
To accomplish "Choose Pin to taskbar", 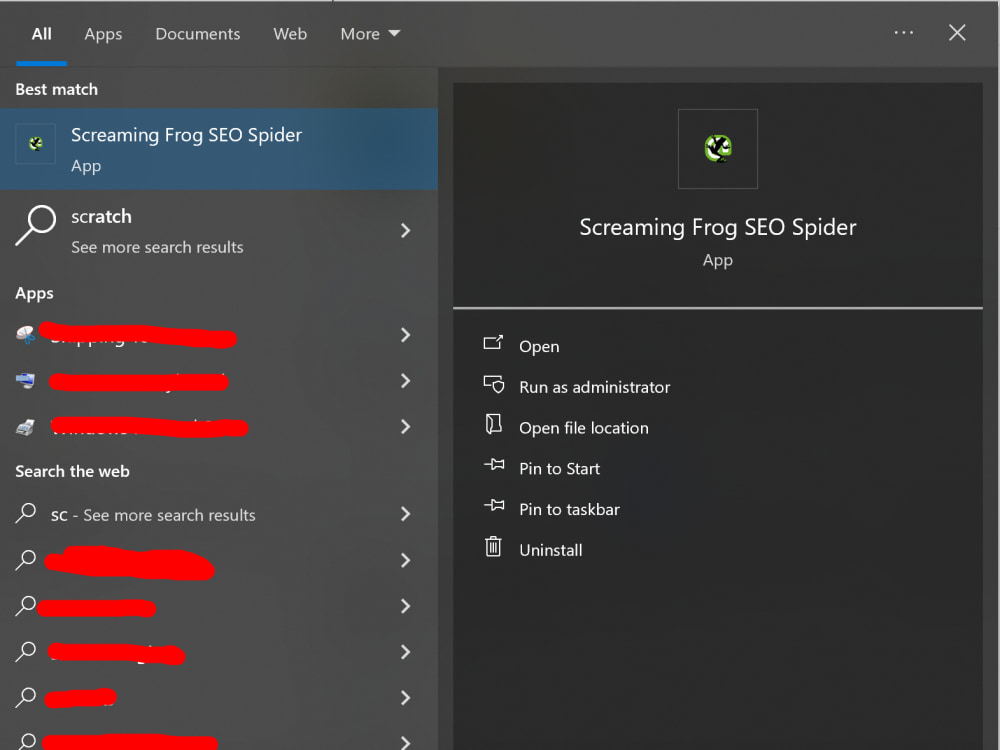I will point(570,510).
